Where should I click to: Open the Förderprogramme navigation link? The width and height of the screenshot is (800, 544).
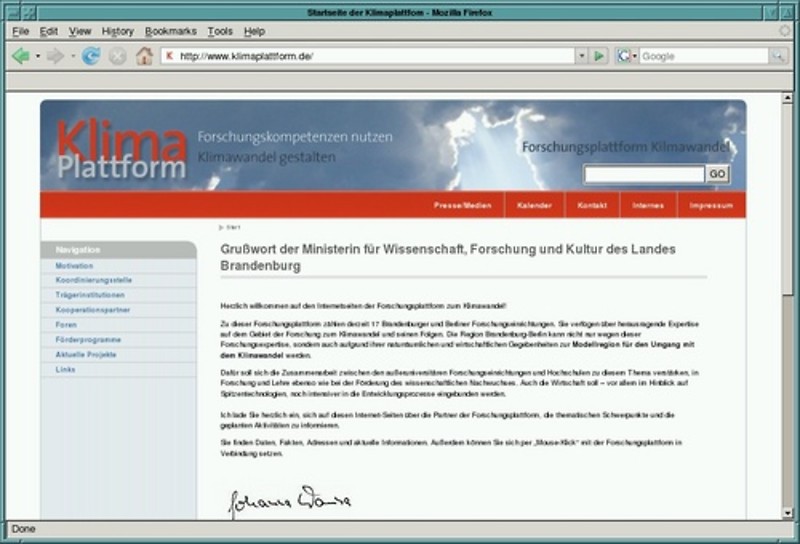point(88,339)
